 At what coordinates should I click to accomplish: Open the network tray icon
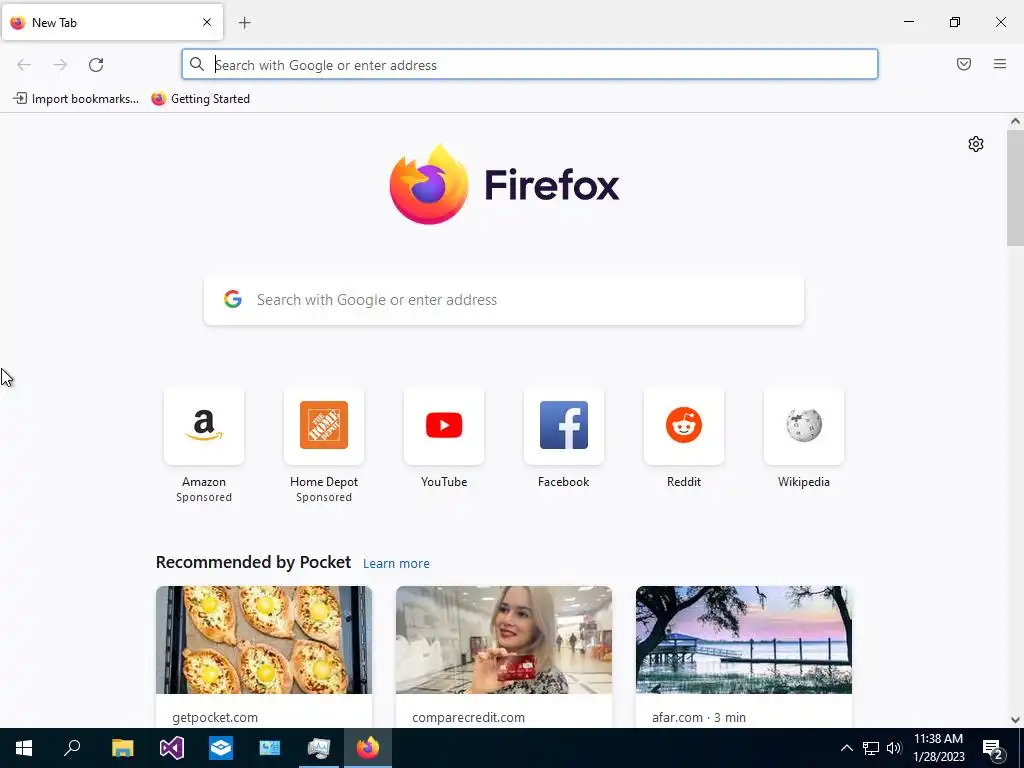(x=871, y=748)
